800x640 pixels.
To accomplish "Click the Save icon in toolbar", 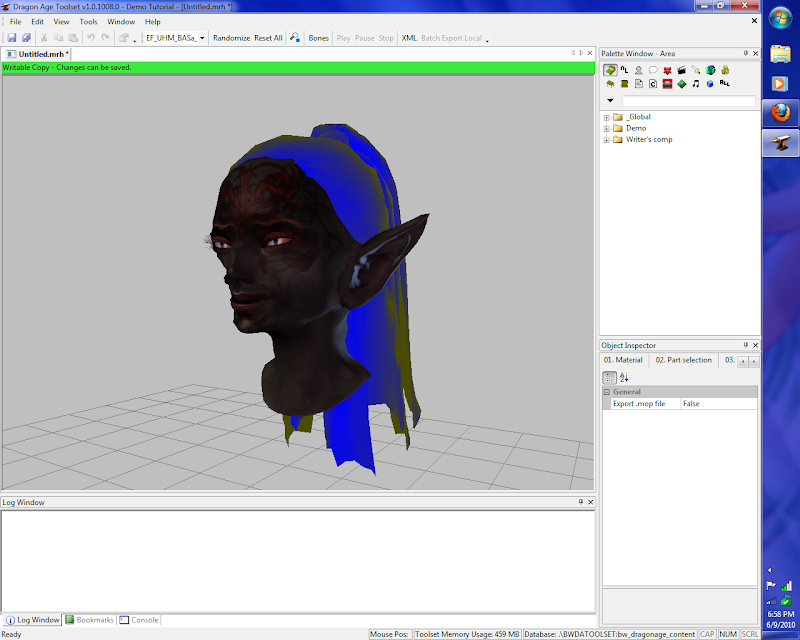I will [12, 38].
